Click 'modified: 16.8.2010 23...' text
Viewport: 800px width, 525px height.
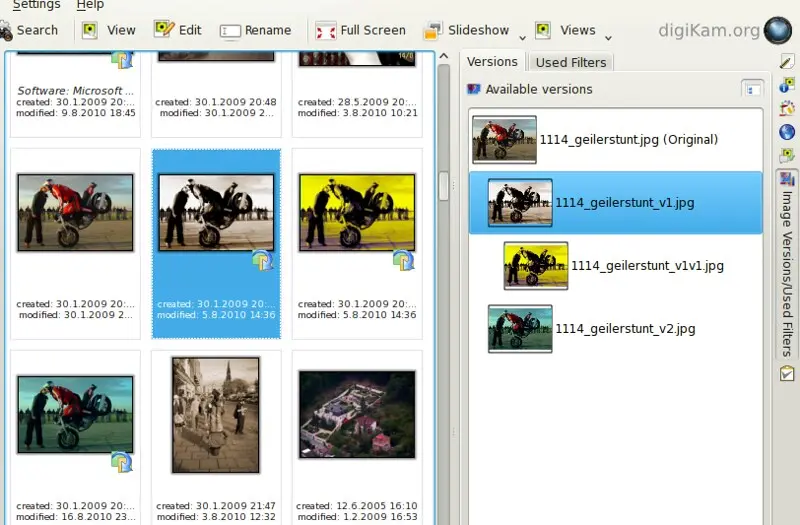pos(76,517)
